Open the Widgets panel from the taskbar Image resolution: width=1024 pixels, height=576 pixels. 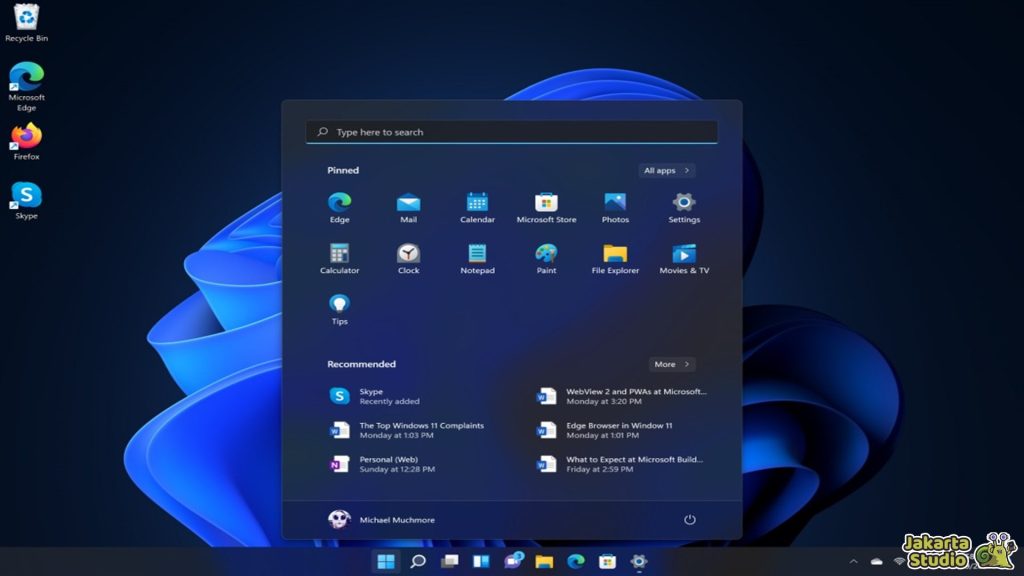481,561
